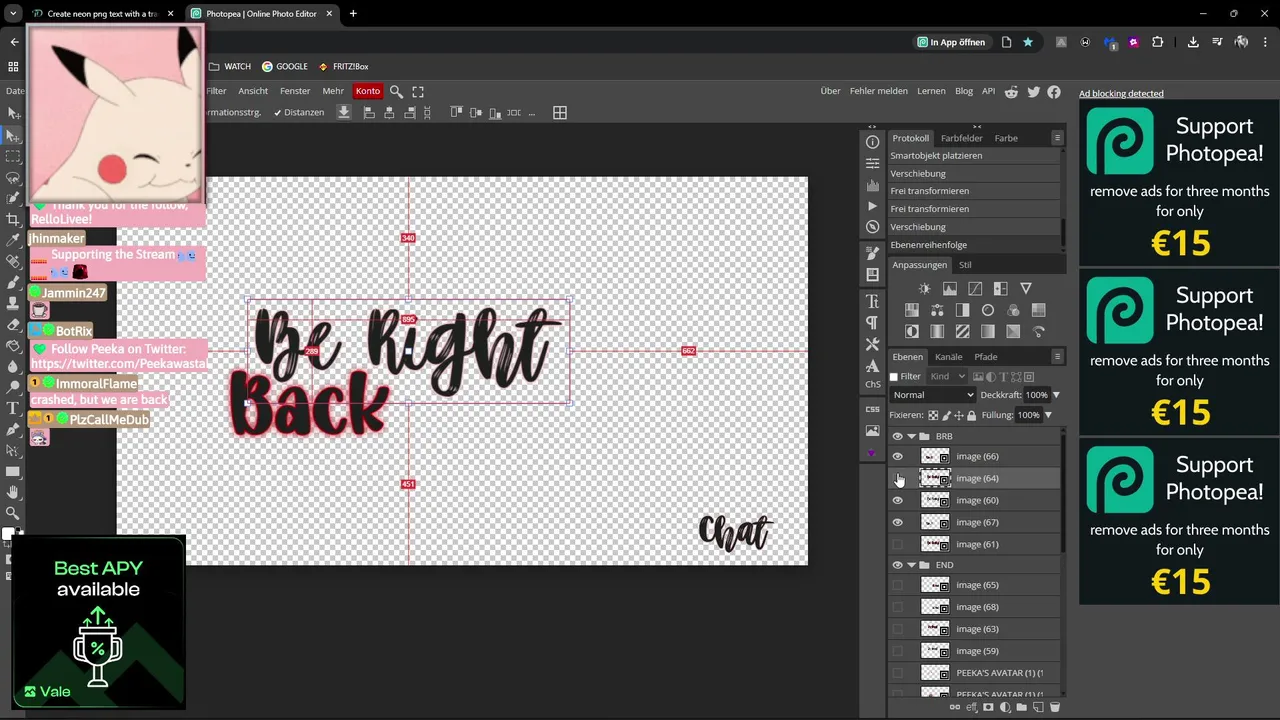Viewport: 1280px width, 720px height.
Task: Add a Color Balance adjustment
Action: coord(937,310)
